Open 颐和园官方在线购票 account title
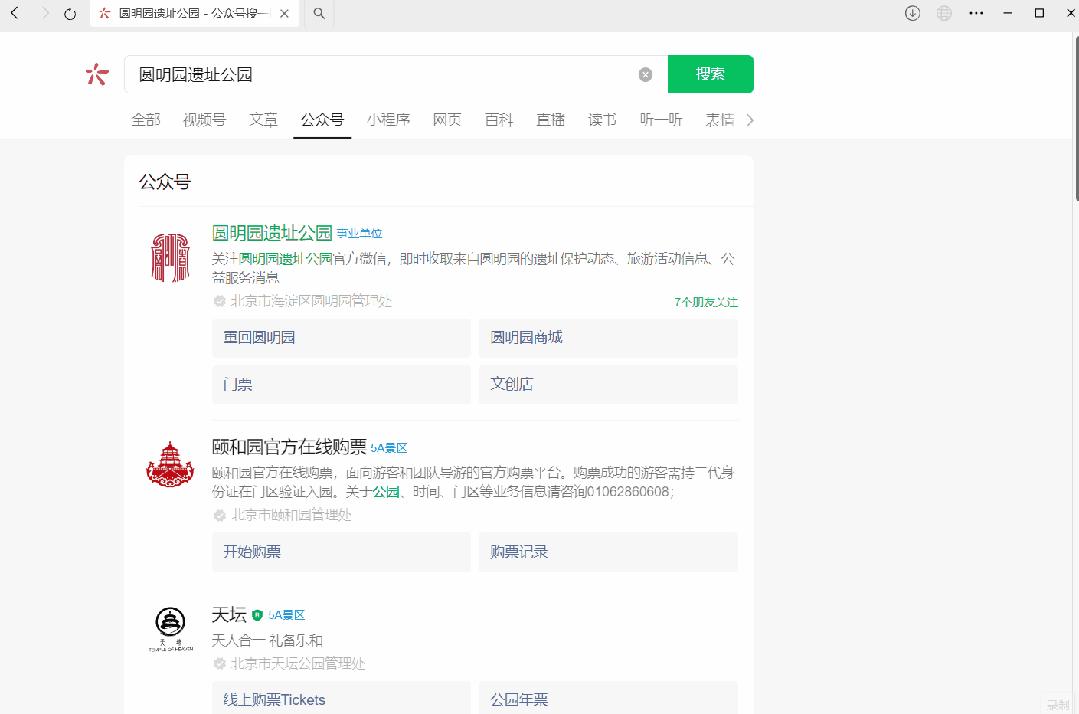1079x714 pixels. 289,447
